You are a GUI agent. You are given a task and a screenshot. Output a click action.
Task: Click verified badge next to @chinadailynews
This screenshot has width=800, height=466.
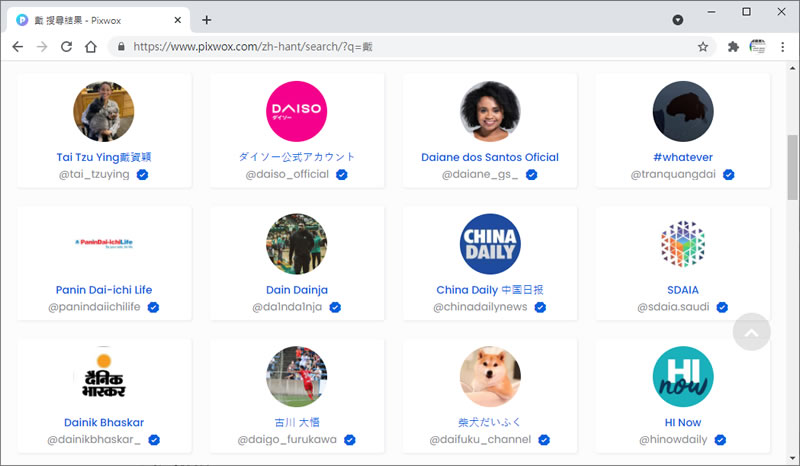[x=540, y=307]
